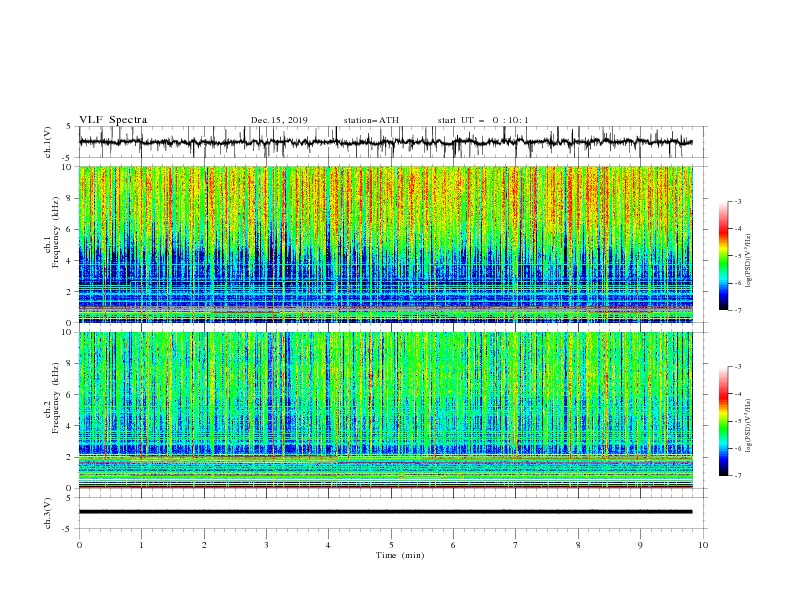This screenshot has height=612, width=792.
Task: Click the "2" kHz tick of the ch.1 spectrogram
Action: pyautogui.click(x=70, y=291)
